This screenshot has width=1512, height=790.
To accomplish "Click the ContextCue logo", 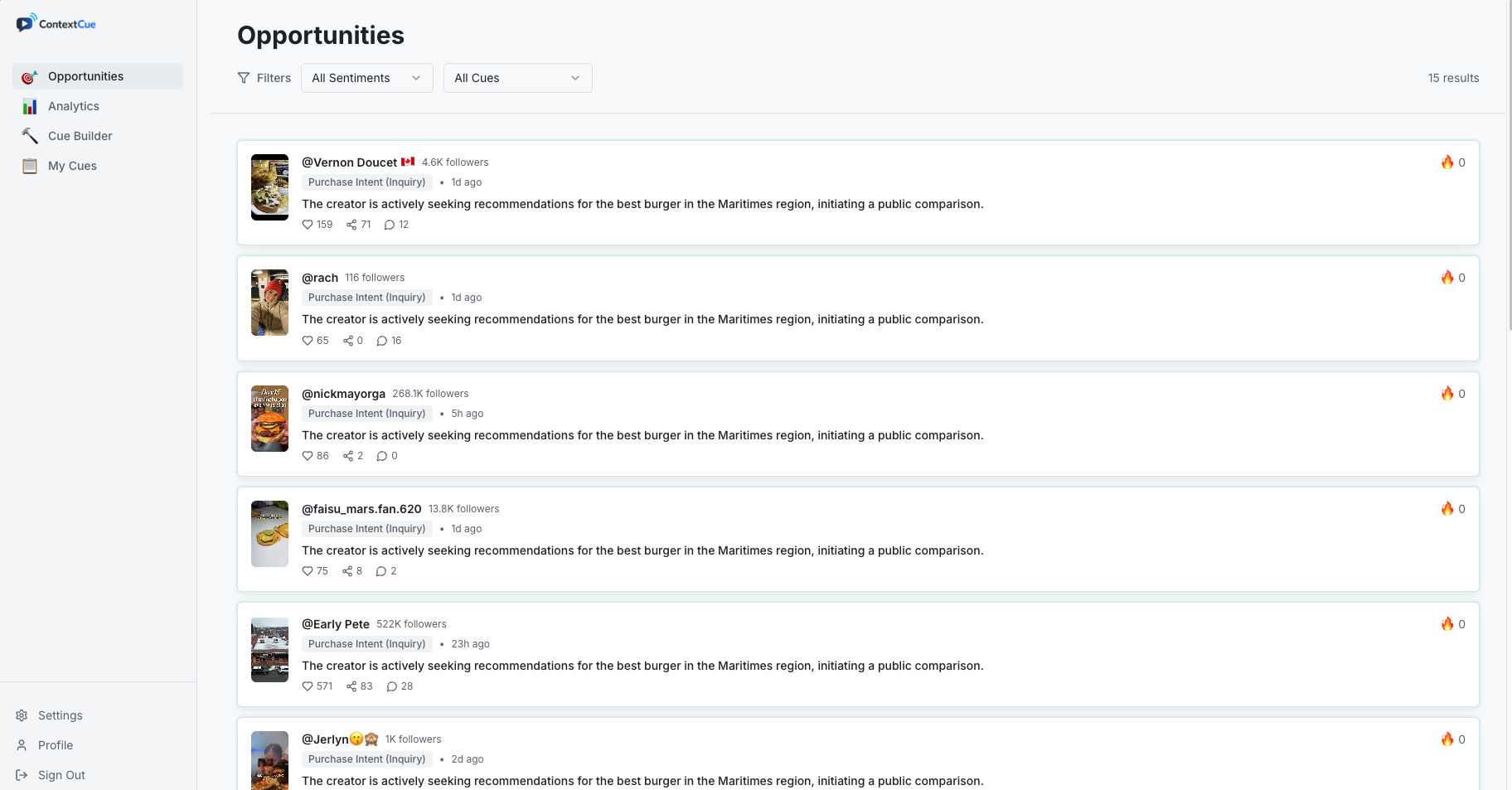I will coord(56,22).
